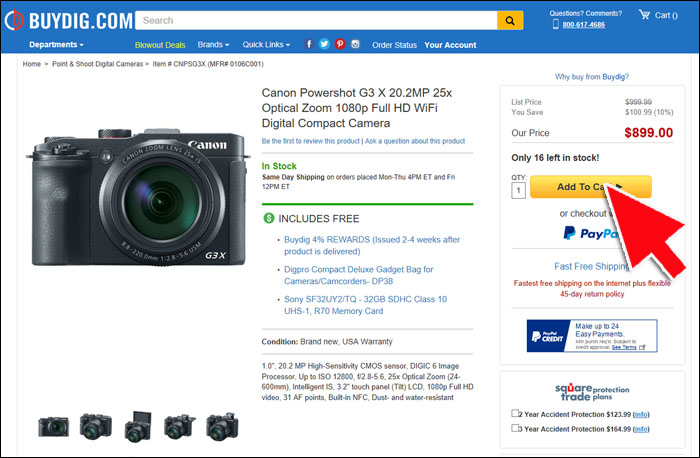The height and width of the screenshot is (458, 700).
Task: Select the fourth camera thumbnail
Action: (x=179, y=426)
